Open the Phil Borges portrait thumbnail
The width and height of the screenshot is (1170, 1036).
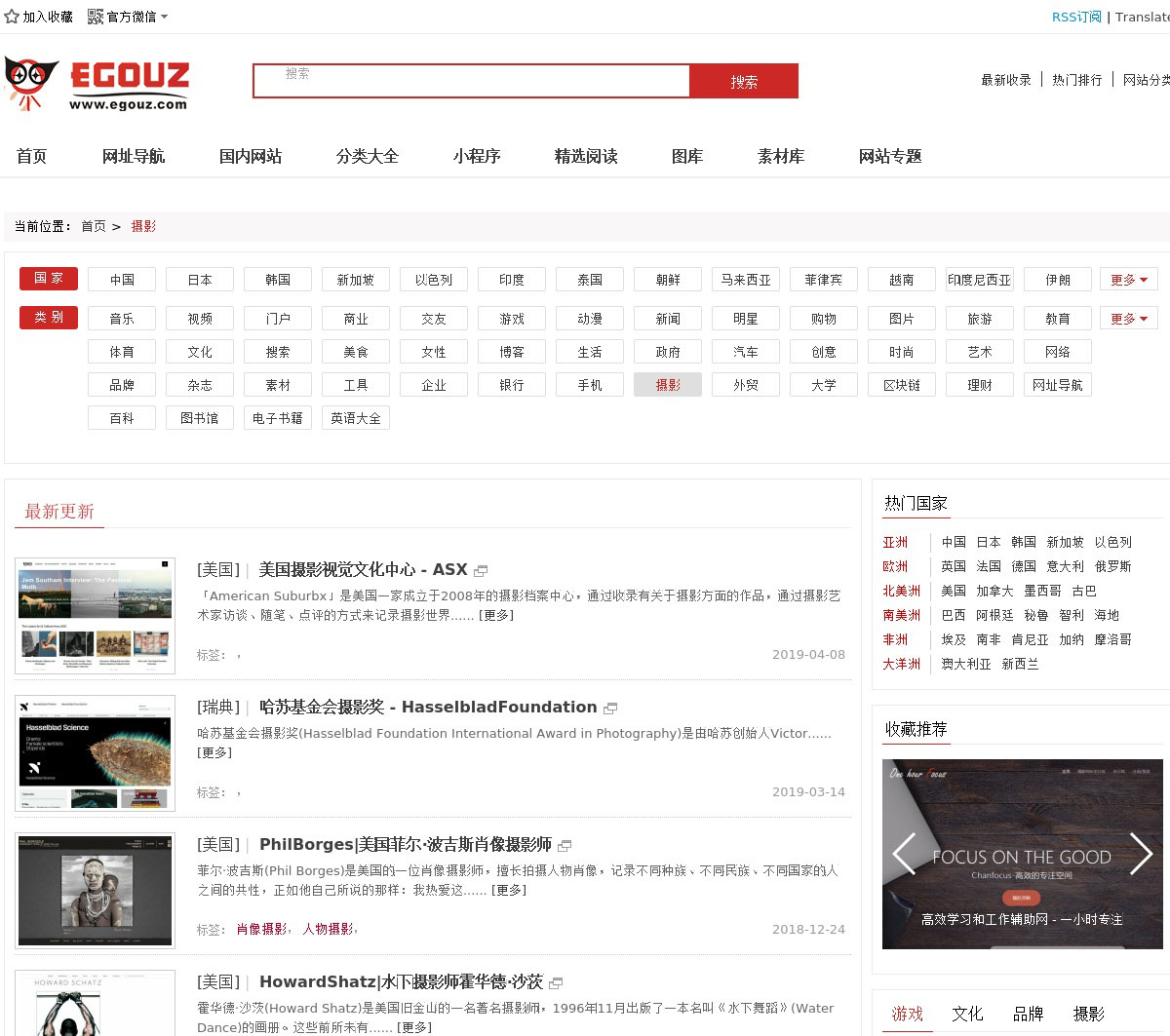95,891
